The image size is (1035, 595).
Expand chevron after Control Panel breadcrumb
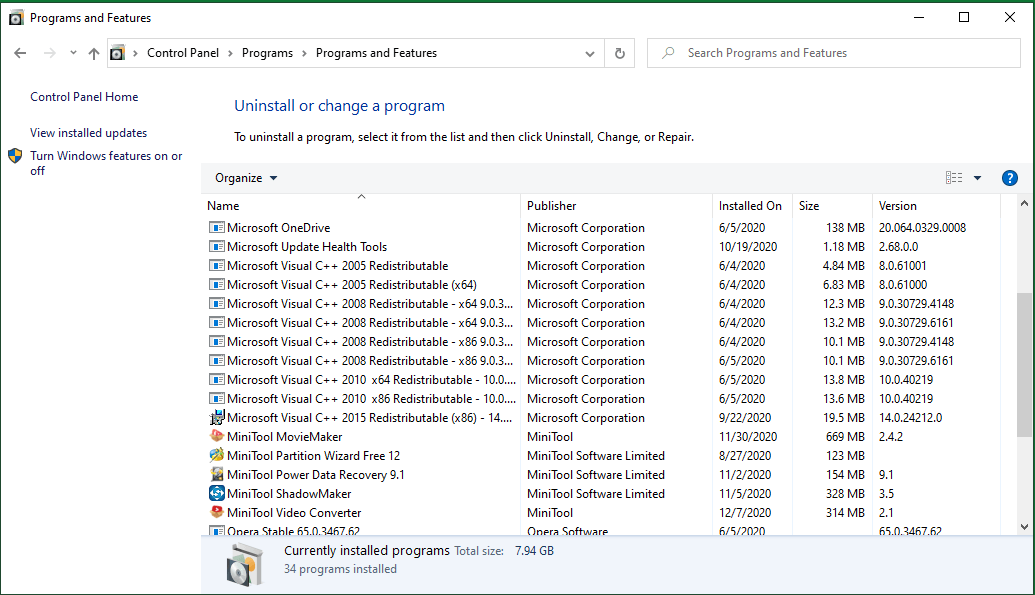pos(230,53)
